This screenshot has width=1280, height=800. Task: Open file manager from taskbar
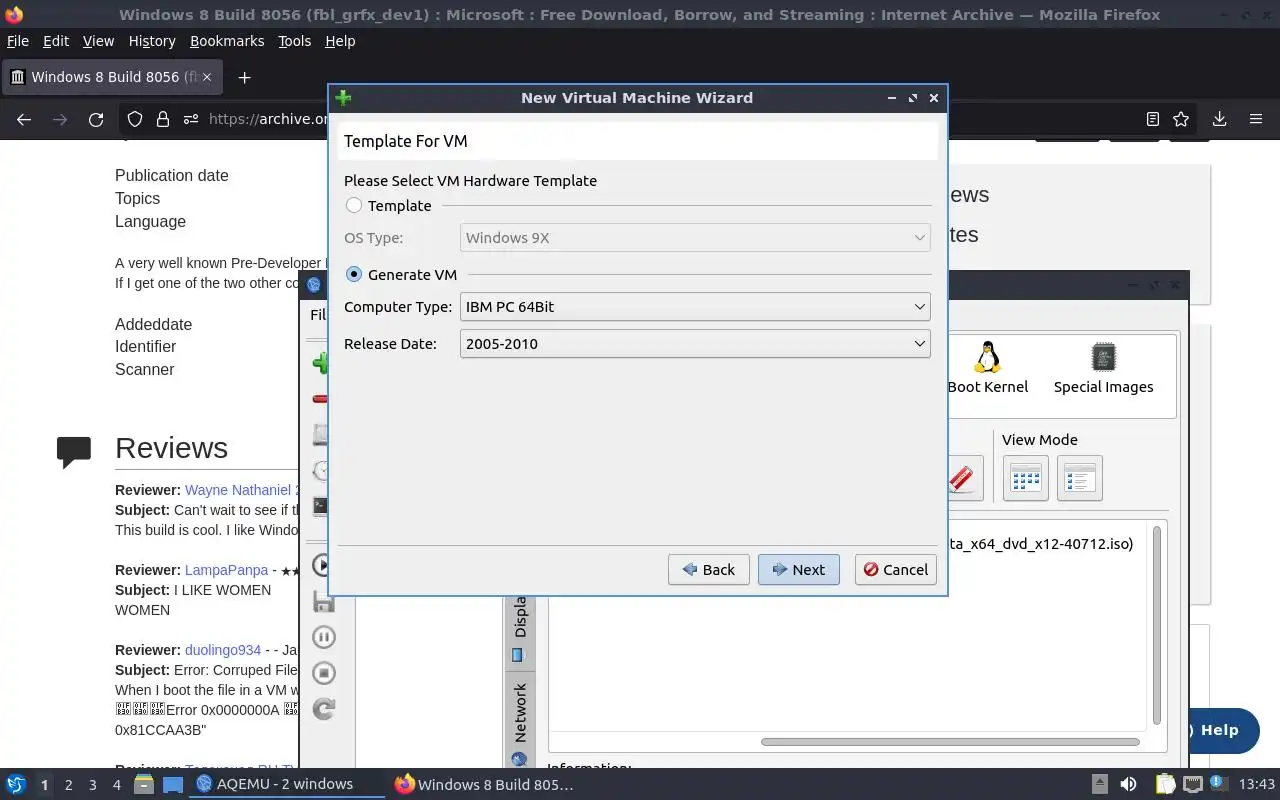pos(144,784)
